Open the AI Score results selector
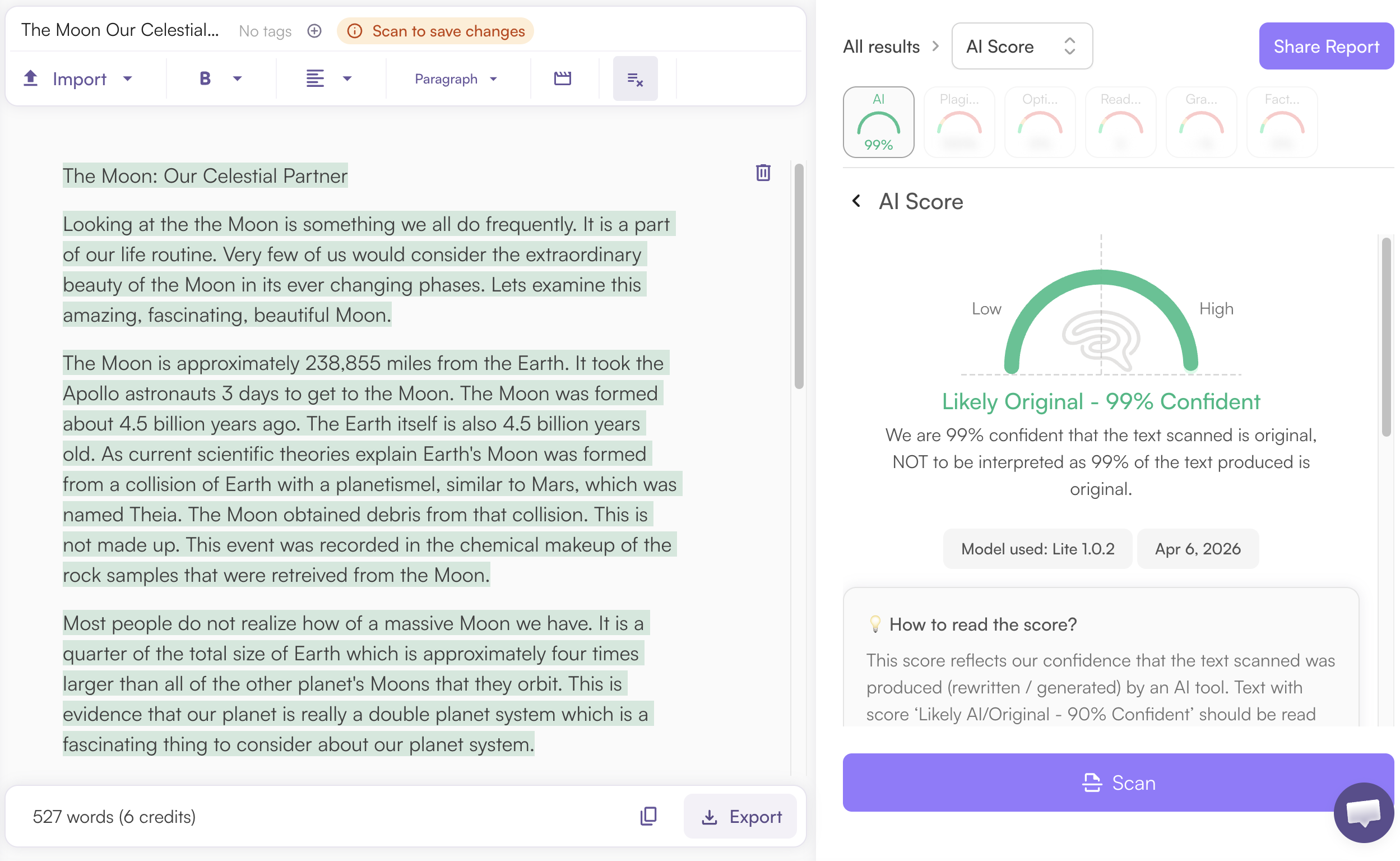The height and width of the screenshot is (861, 1400). [x=1021, y=46]
